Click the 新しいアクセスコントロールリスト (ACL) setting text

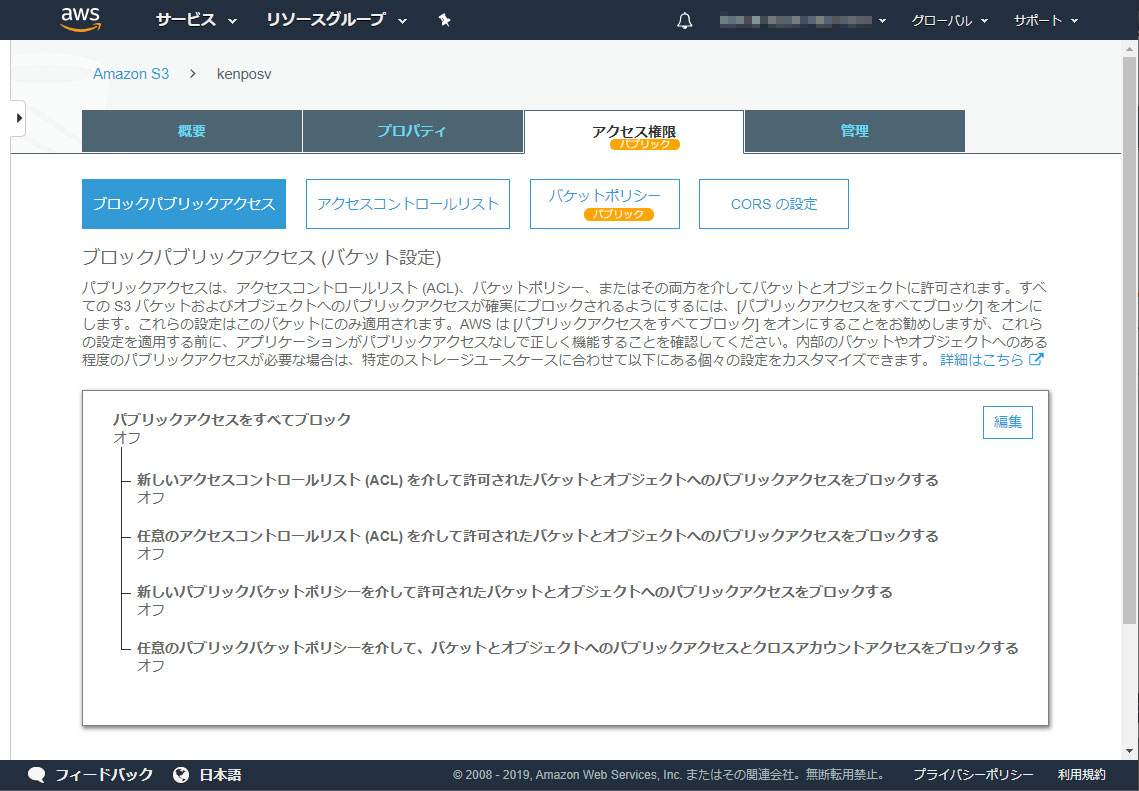538,480
